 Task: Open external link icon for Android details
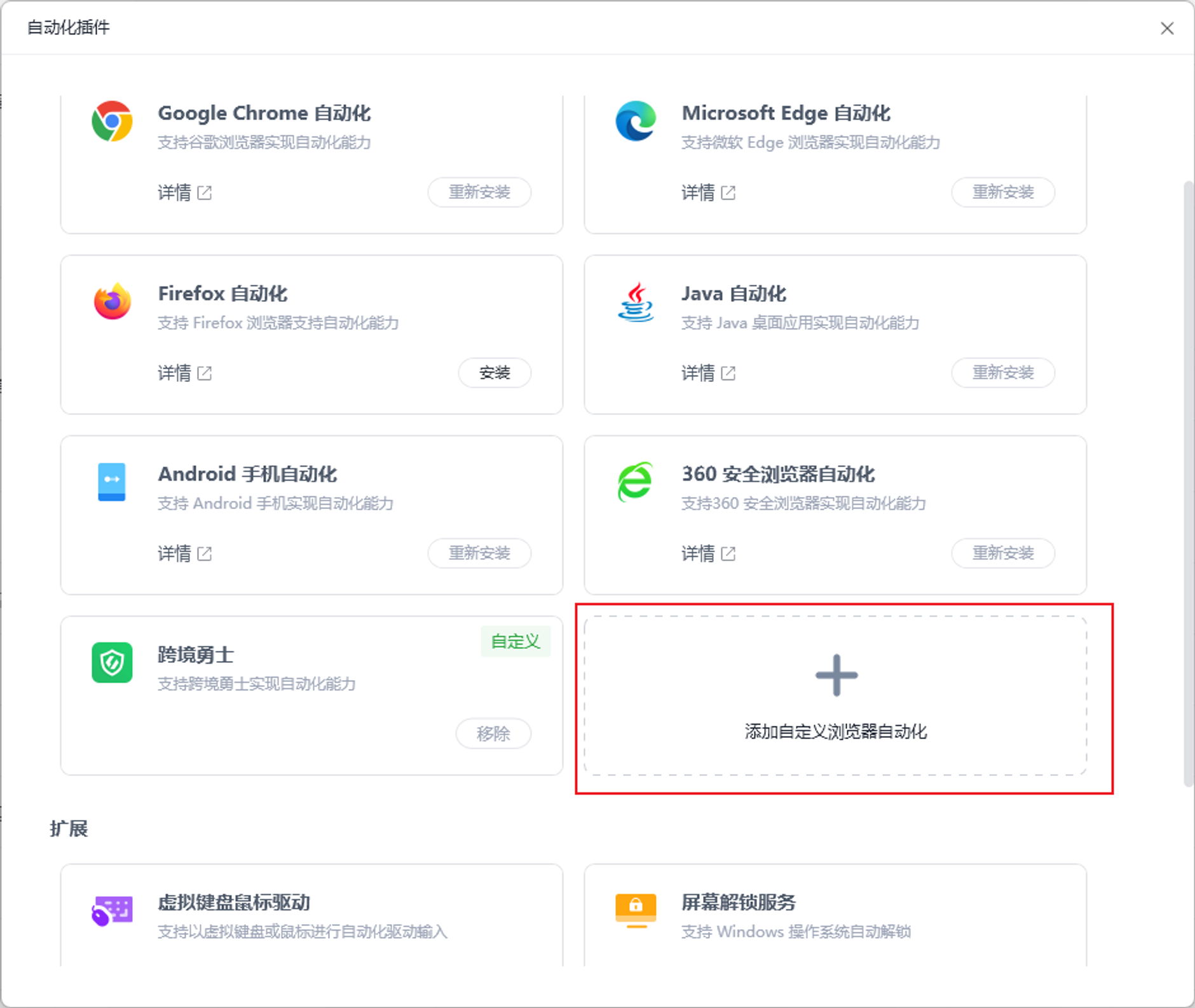click(205, 554)
